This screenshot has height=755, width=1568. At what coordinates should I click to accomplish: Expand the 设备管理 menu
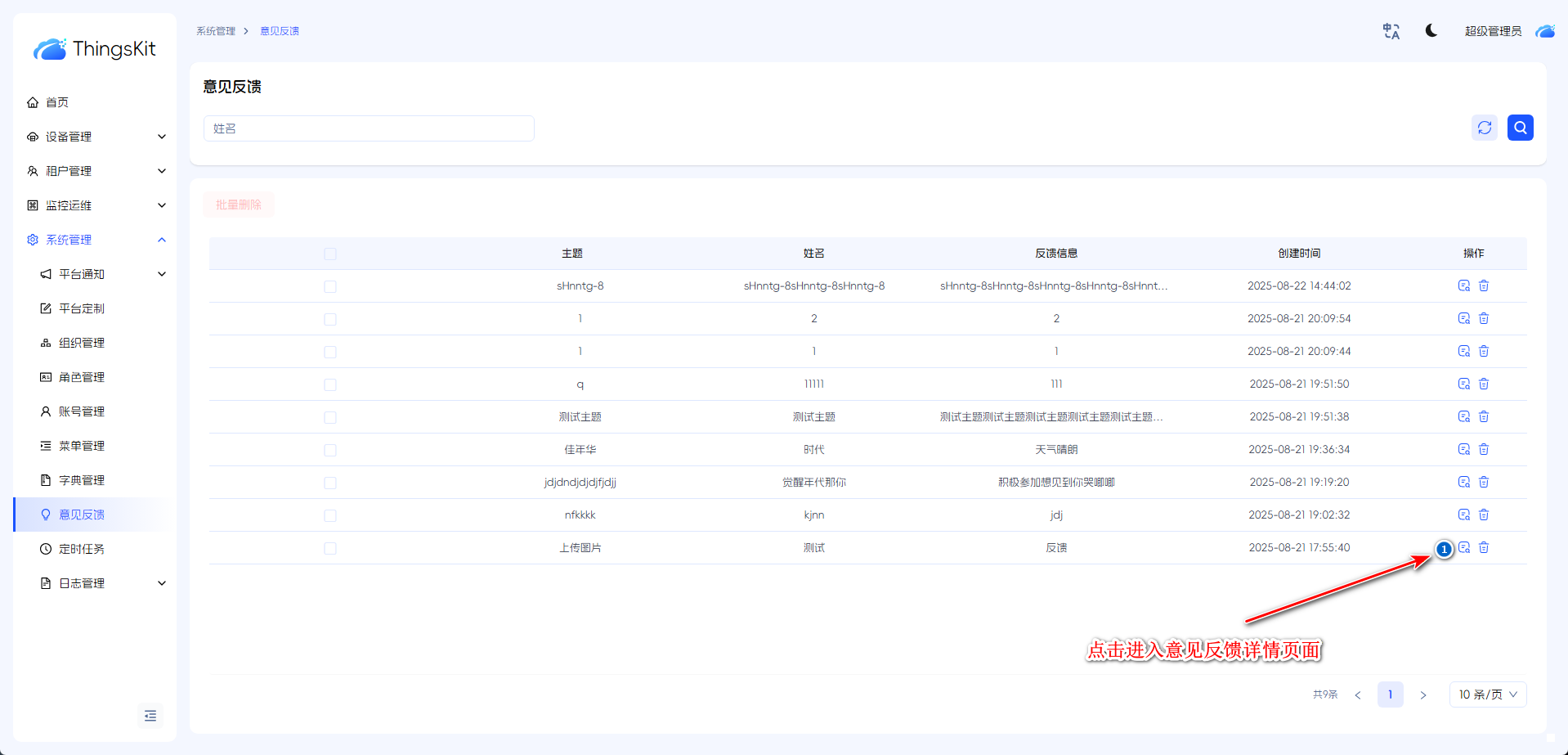[x=96, y=137]
